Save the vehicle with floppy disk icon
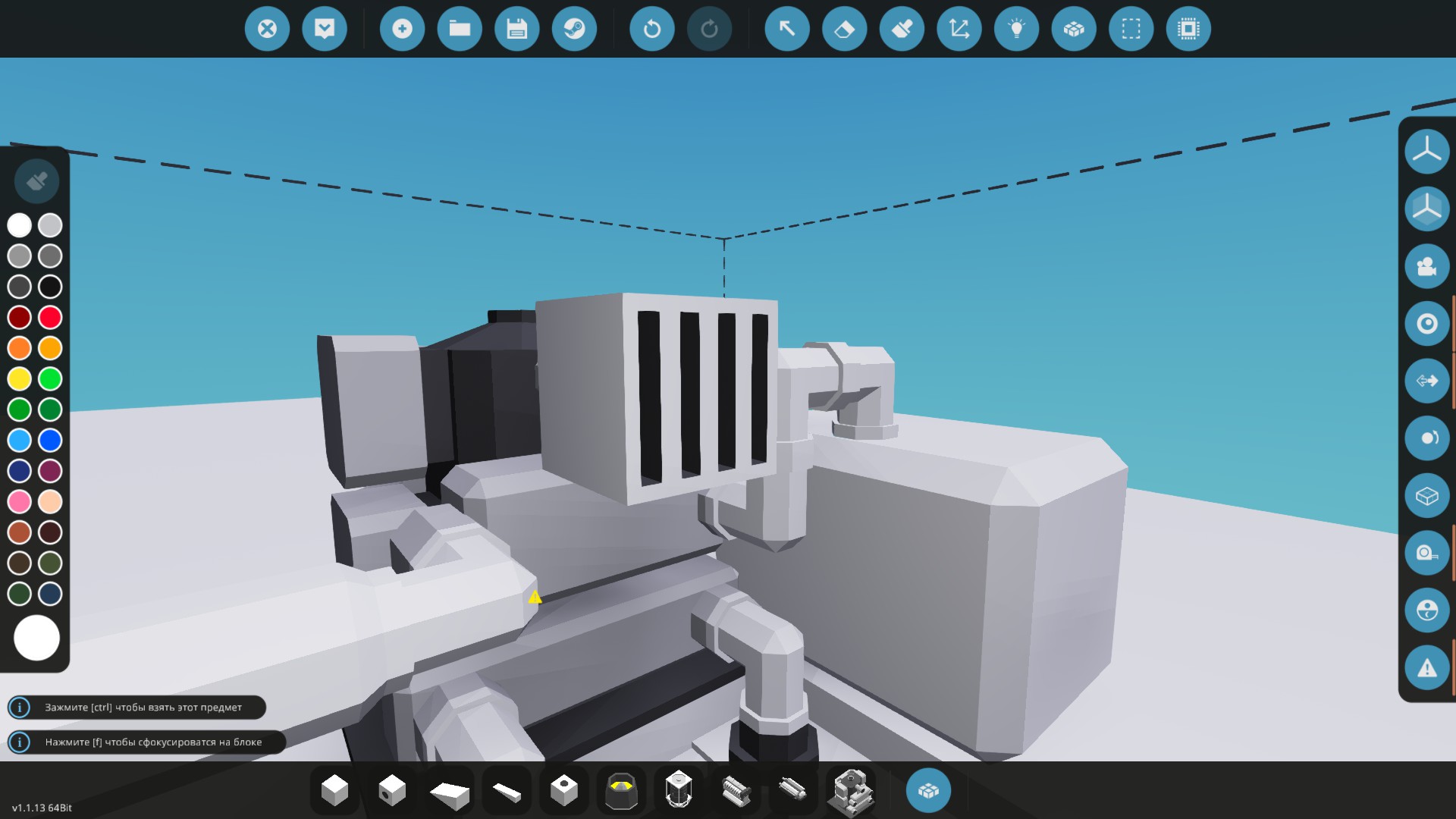The image size is (1456, 819). pos(516,29)
